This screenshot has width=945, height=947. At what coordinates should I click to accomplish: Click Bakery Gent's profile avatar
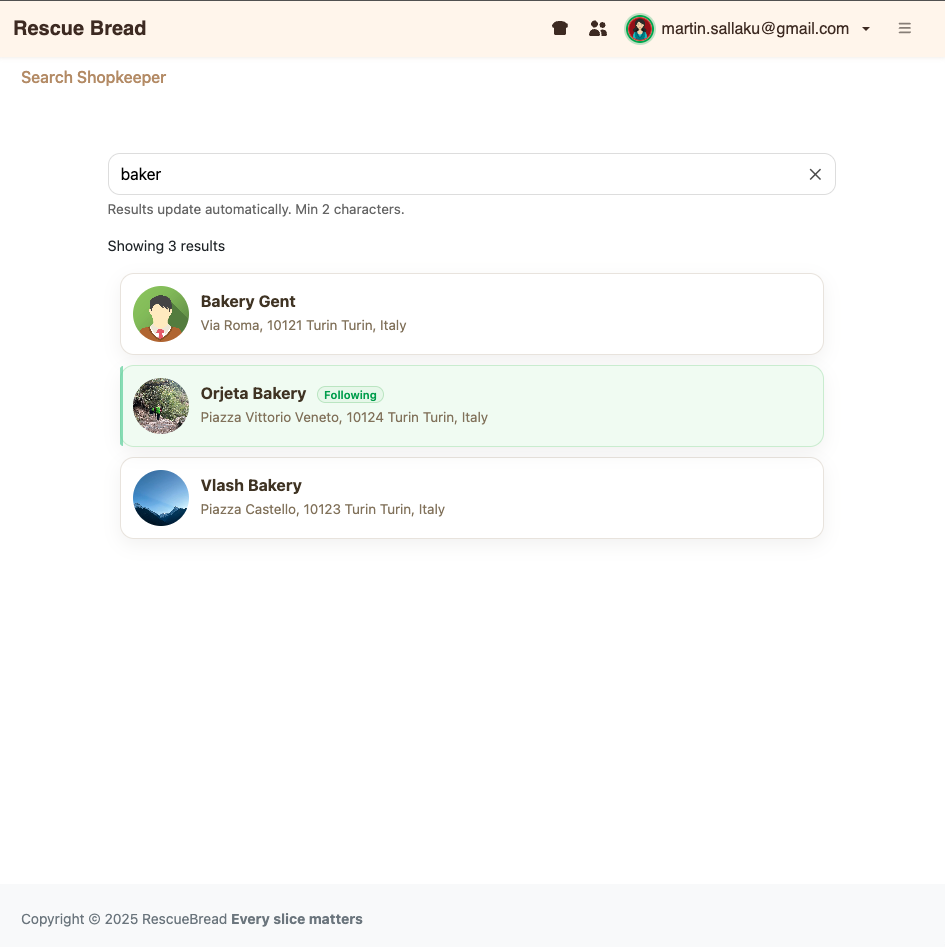tap(161, 314)
